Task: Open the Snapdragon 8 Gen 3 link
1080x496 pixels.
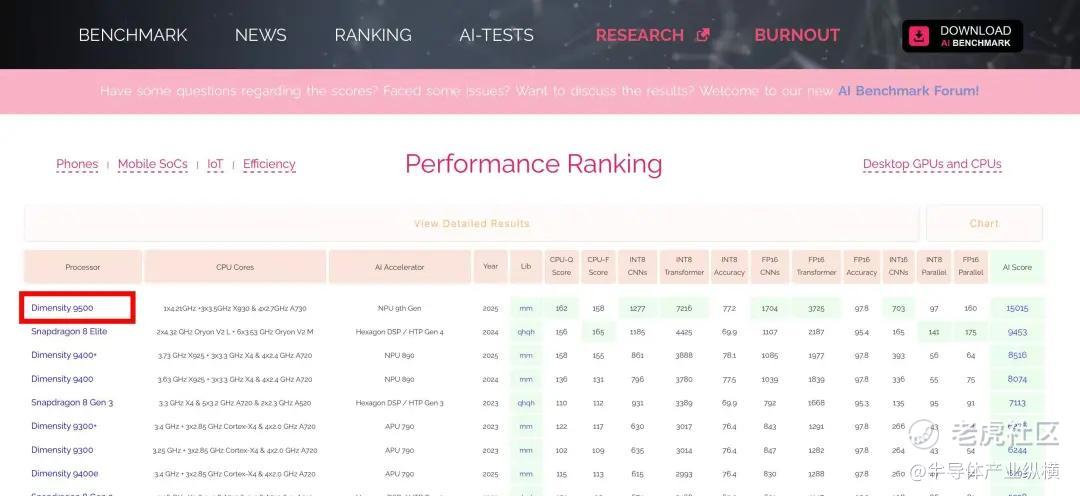Action: tap(72, 402)
